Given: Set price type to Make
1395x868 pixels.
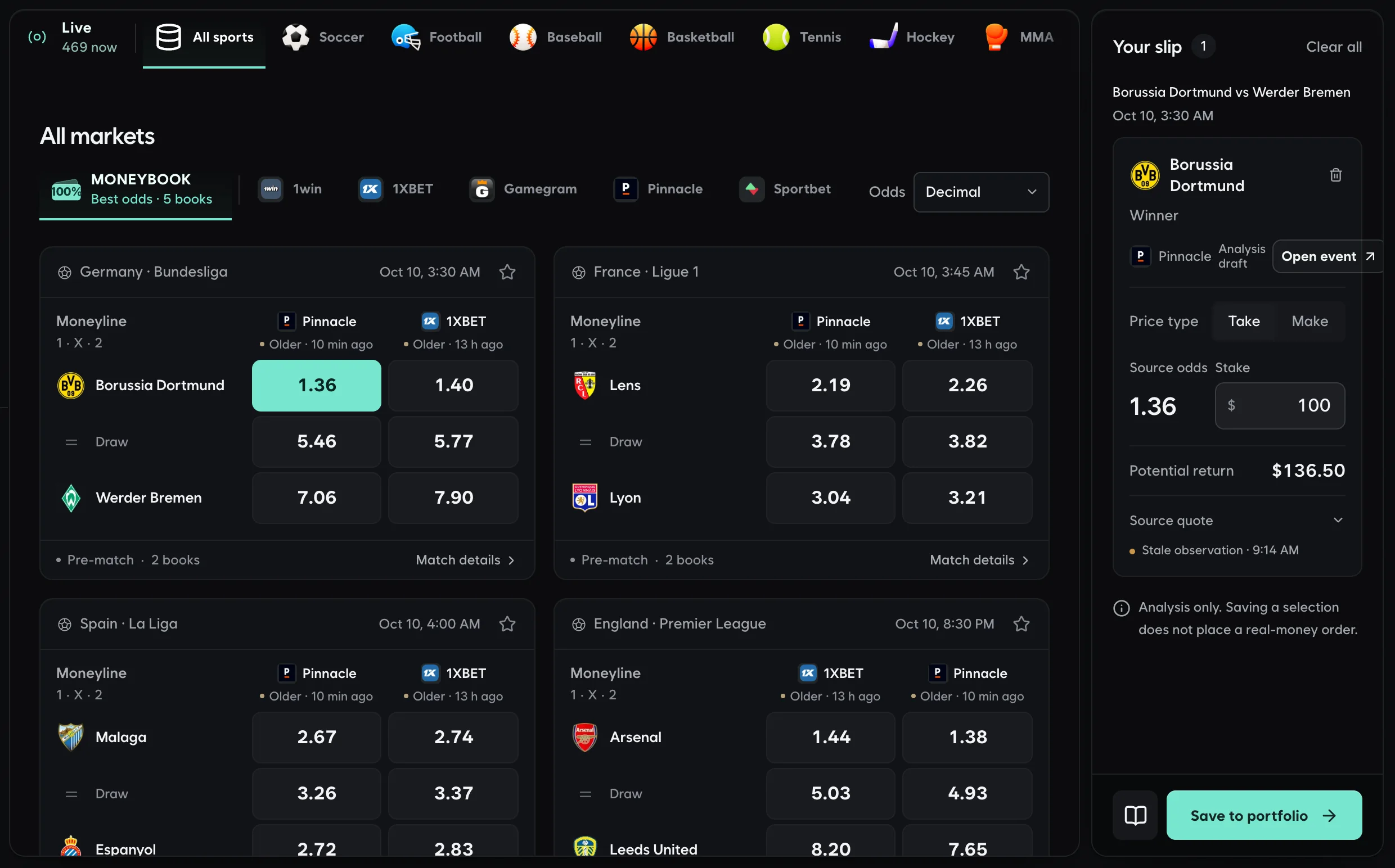Looking at the screenshot, I should click(x=1309, y=321).
